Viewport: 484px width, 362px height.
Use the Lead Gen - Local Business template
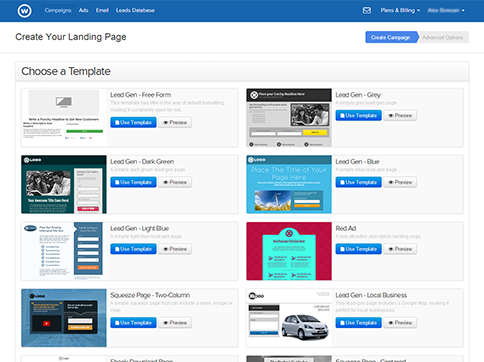359,322
